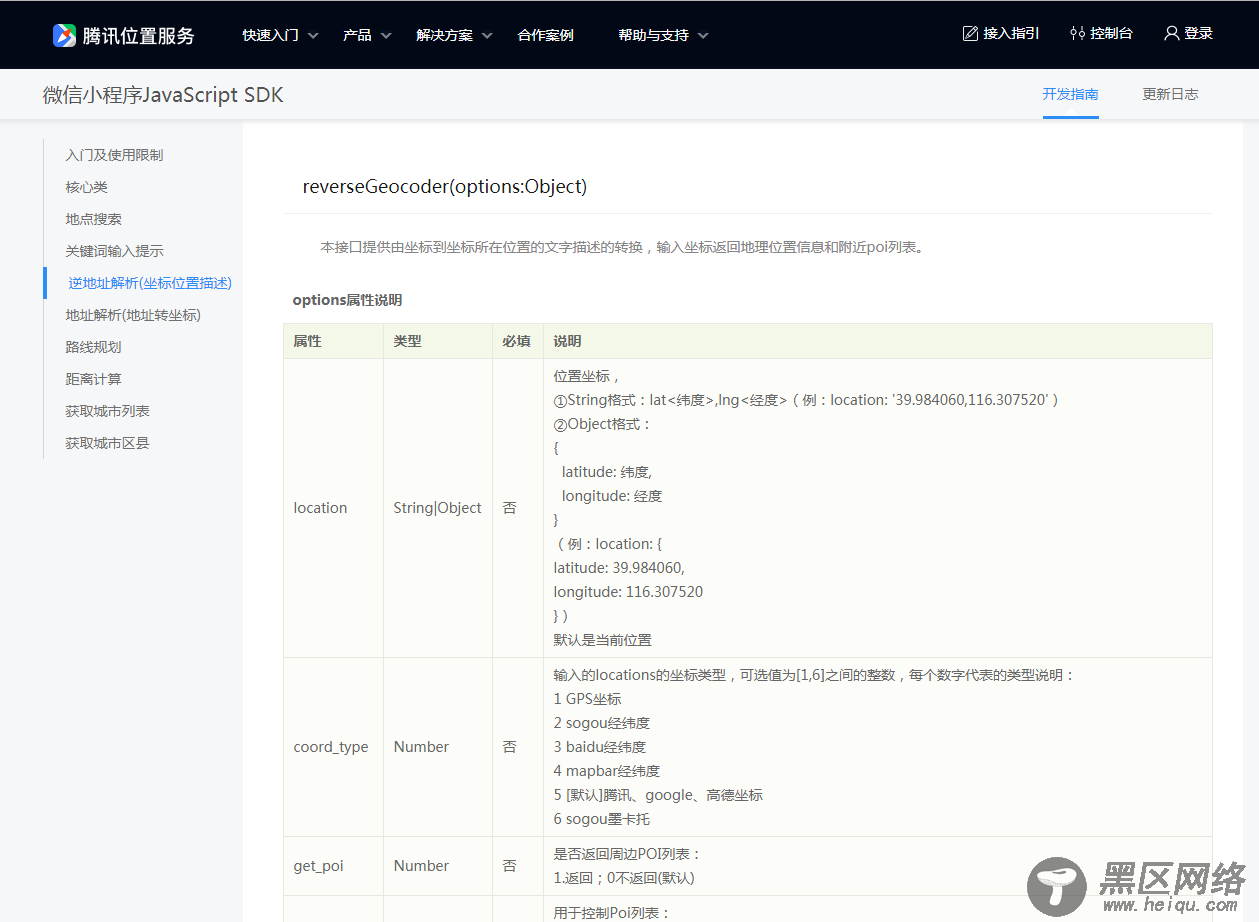The image size is (1259, 922).
Task: Expand the 帮助与支持 dropdown chevron
Action: pyautogui.click(x=703, y=36)
